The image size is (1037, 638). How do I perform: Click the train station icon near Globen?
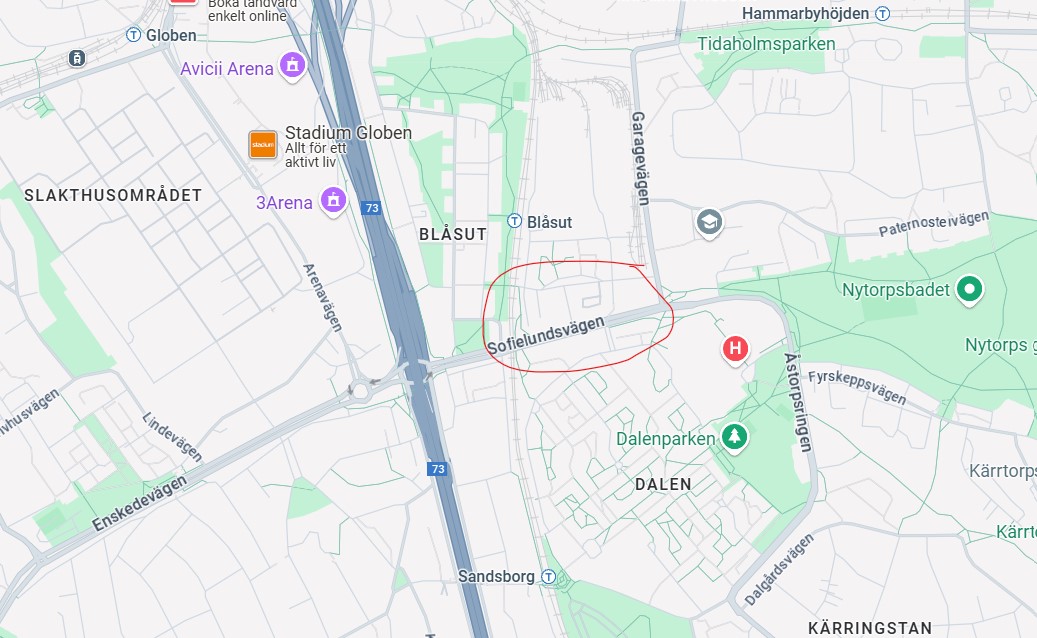(x=77, y=58)
